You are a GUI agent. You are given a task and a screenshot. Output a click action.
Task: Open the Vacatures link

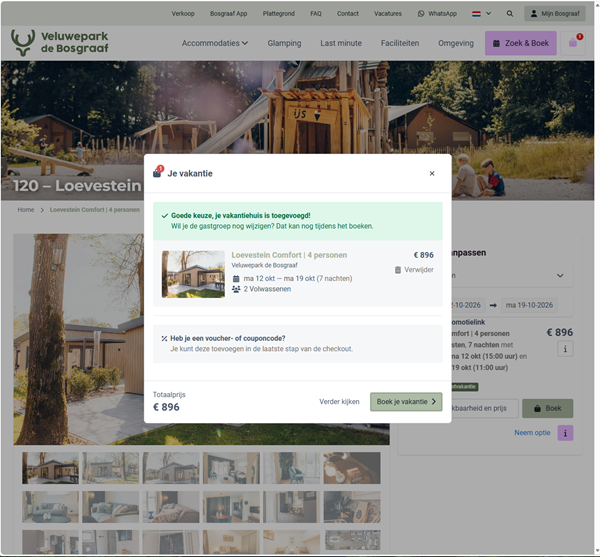(x=388, y=13)
